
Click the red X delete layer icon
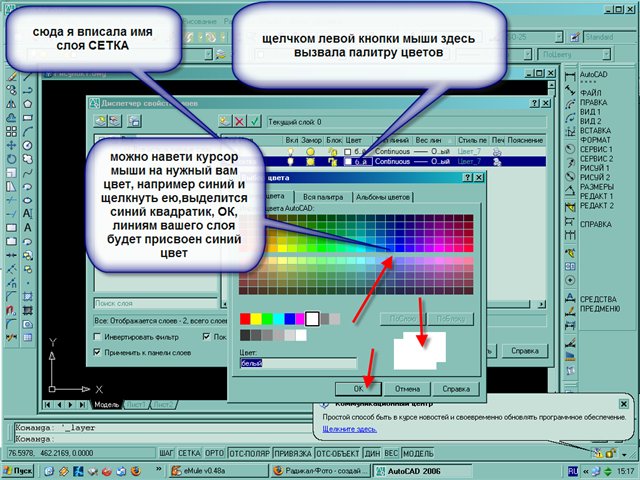[238, 121]
